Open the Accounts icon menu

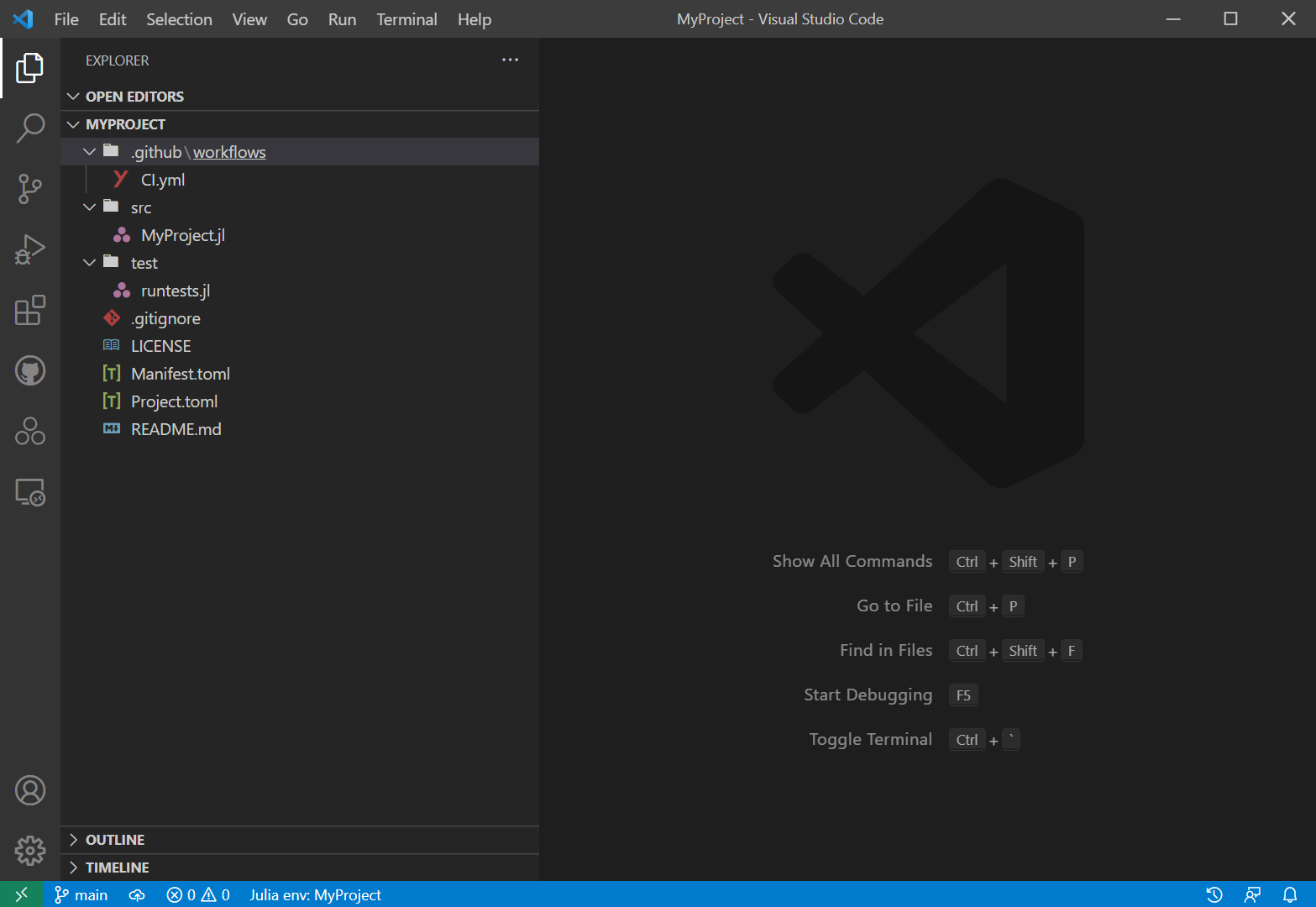point(30,790)
